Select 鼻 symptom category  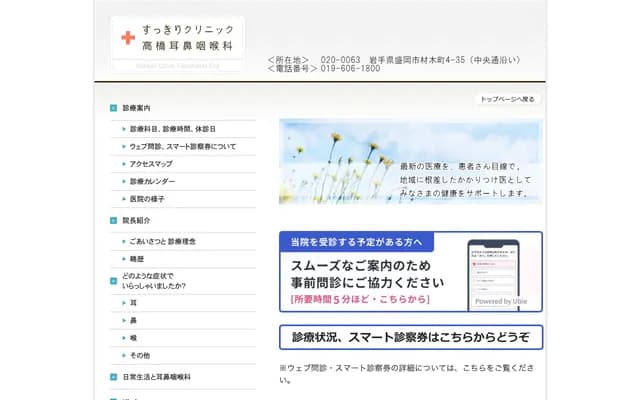[133, 320]
